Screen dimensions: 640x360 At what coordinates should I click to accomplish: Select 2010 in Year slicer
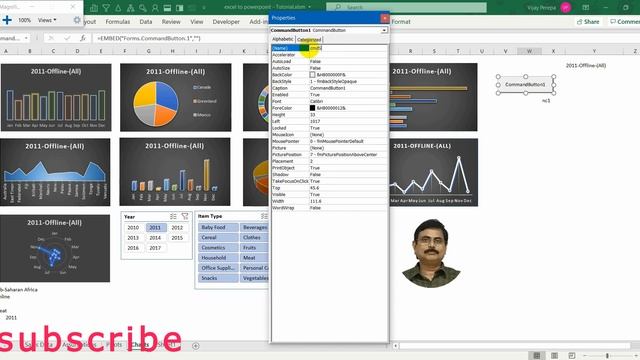[x=133, y=227]
